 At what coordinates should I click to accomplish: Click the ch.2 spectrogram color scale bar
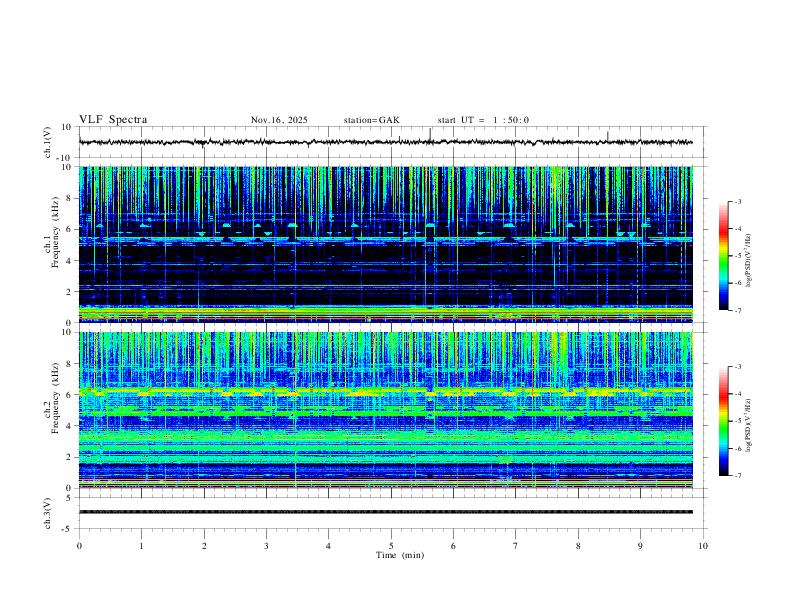tap(724, 421)
